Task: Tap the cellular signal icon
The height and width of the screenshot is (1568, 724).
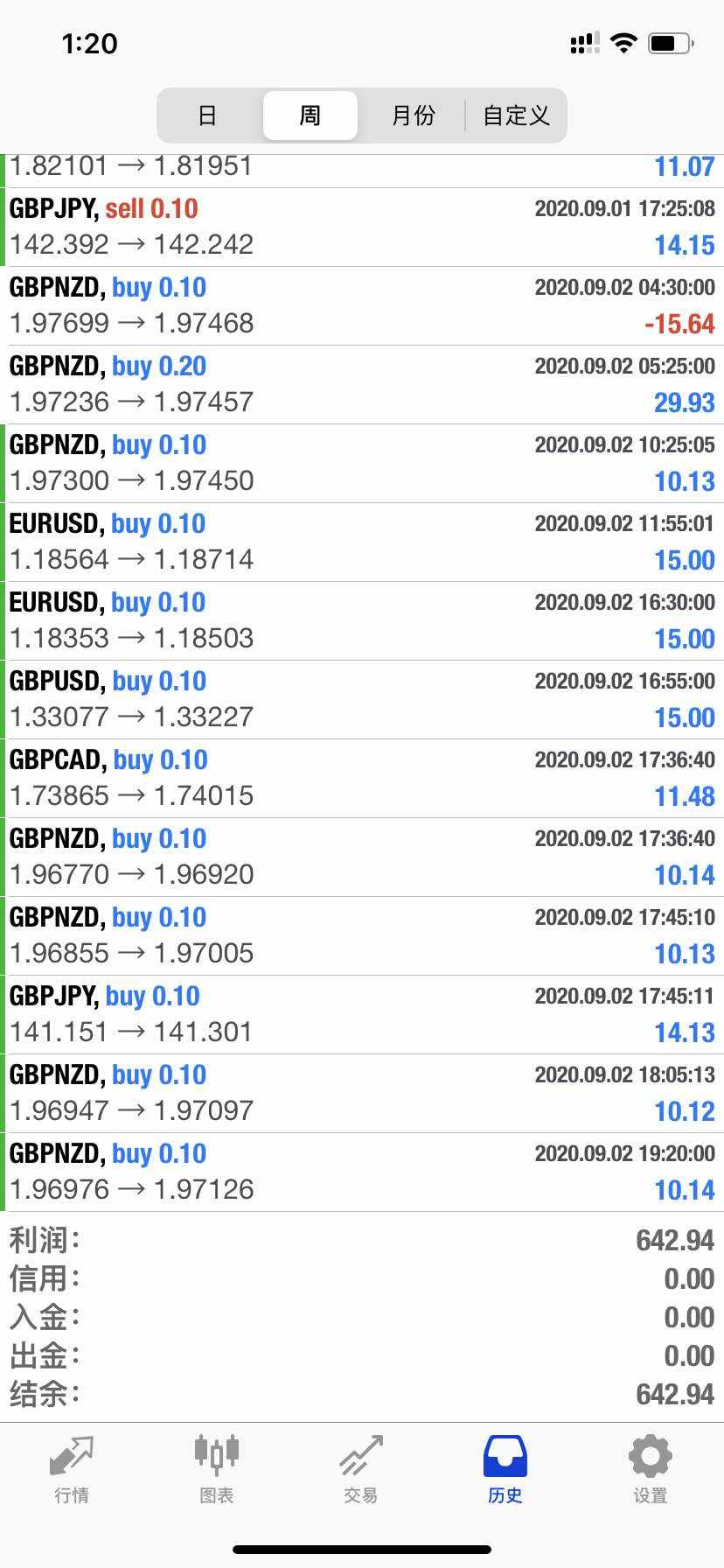Action: tap(584, 43)
